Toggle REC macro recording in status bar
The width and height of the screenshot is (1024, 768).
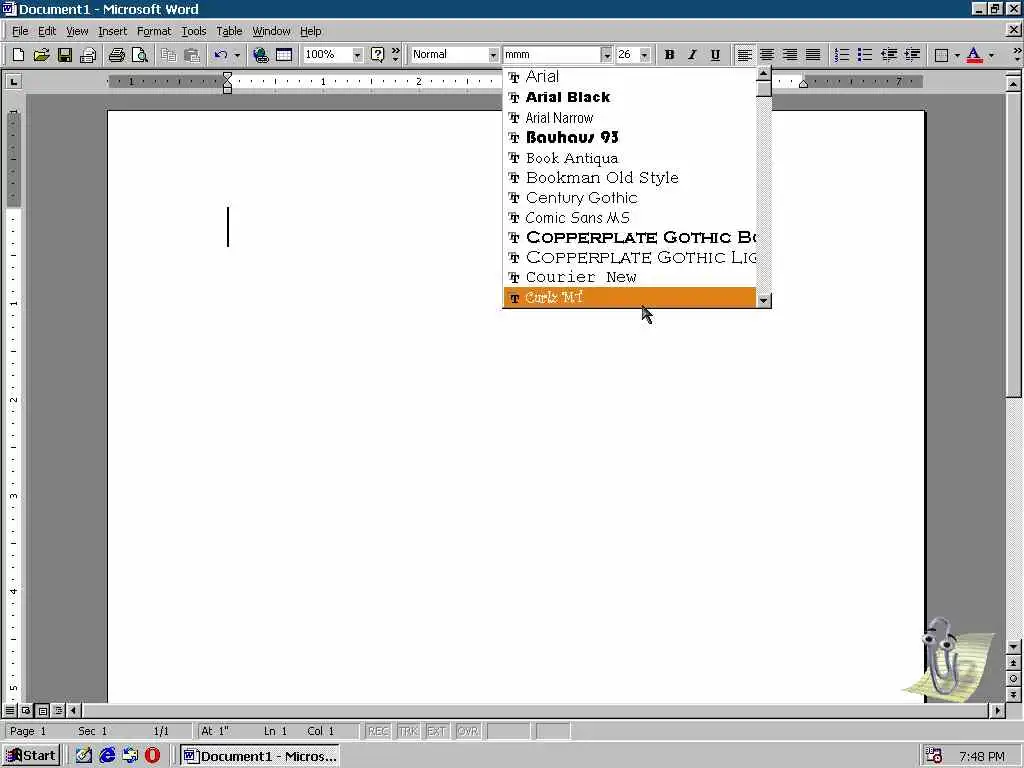[x=378, y=731]
